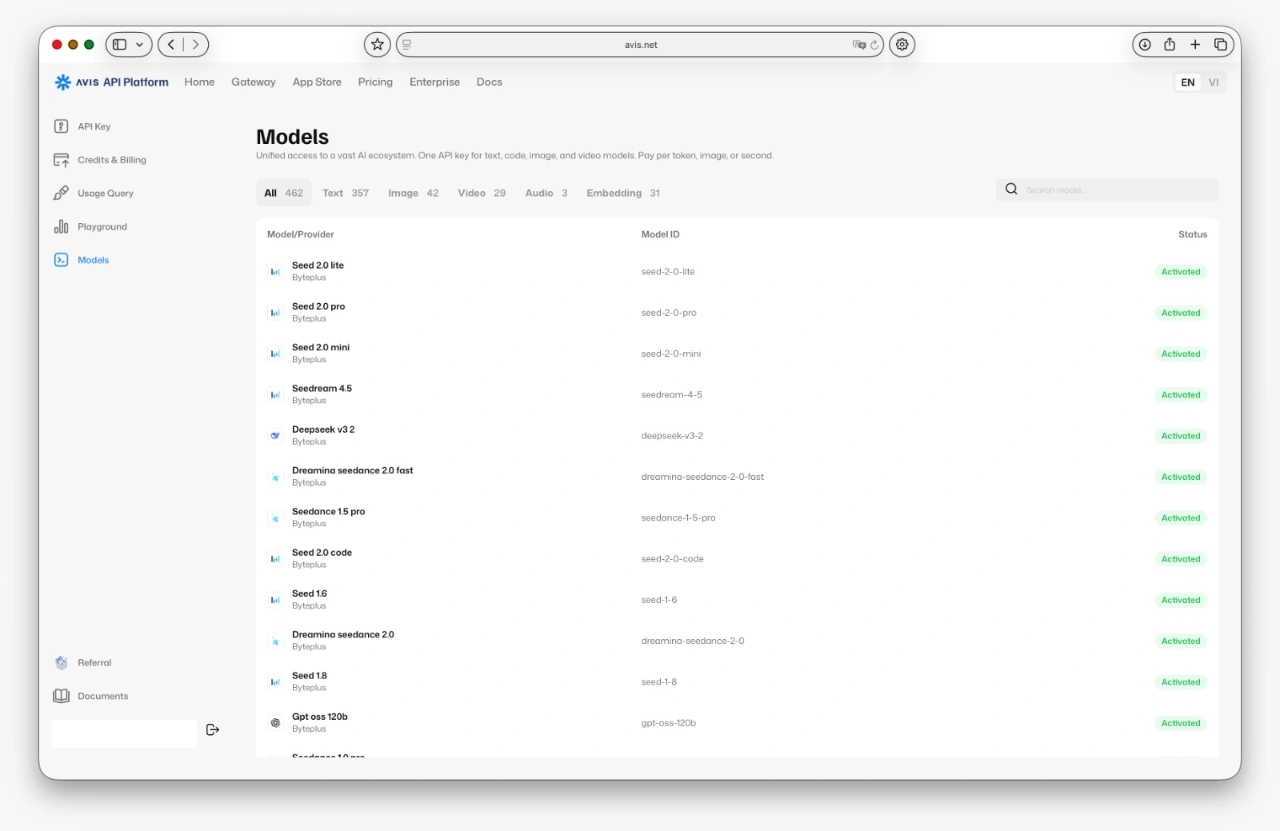
Task: Go back with the browser arrow
Action: (171, 44)
